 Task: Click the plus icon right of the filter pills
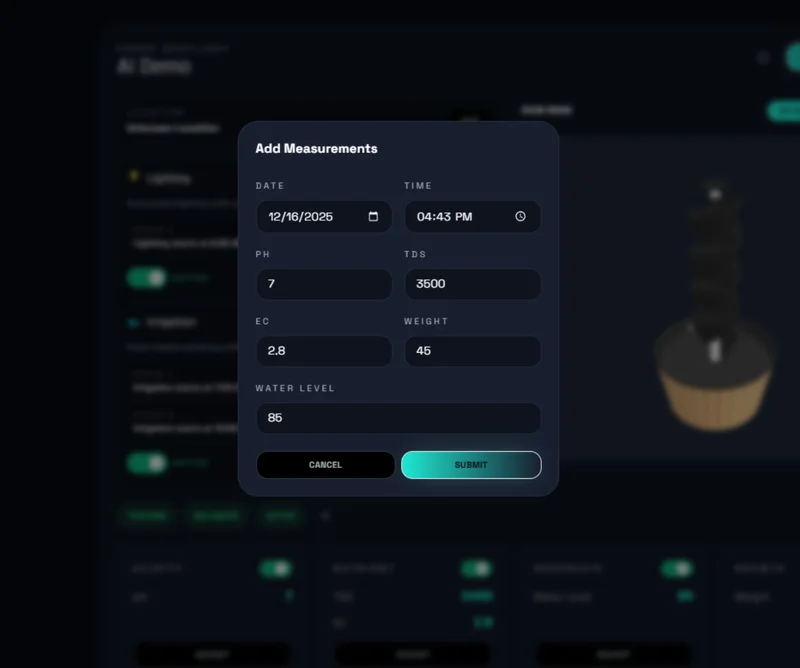pyautogui.click(x=324, y=516)
